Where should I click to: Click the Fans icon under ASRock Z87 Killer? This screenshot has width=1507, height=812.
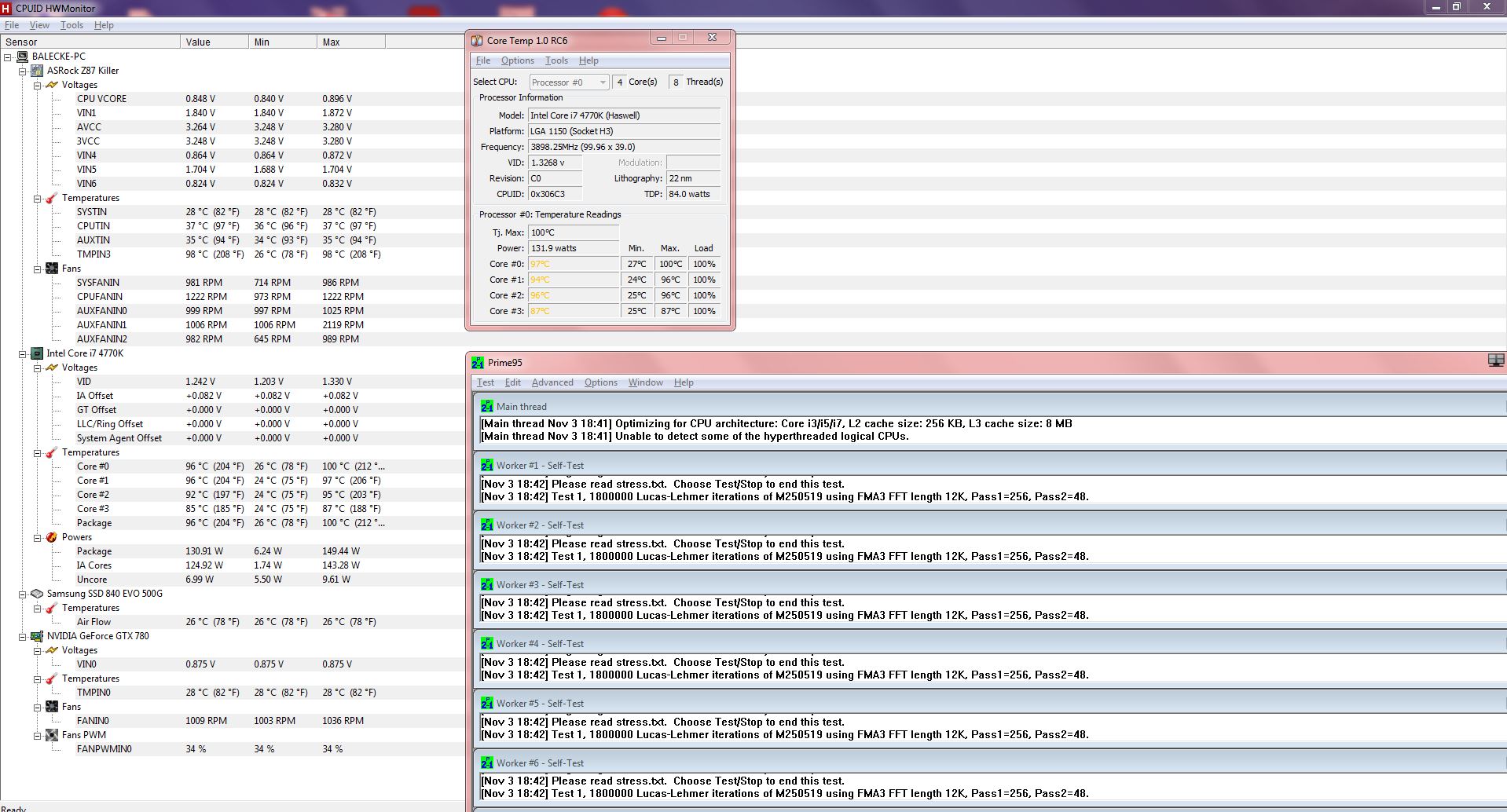(x=52, y=269)
